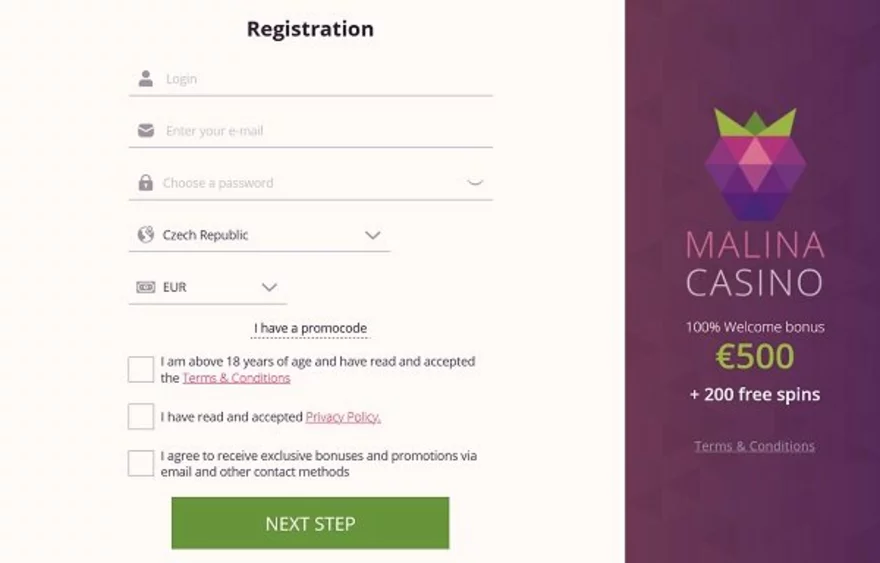Open the Privacy Policy link
Image resolution: width=880 pixels, height=563 pixels.
tap(343, 417)
